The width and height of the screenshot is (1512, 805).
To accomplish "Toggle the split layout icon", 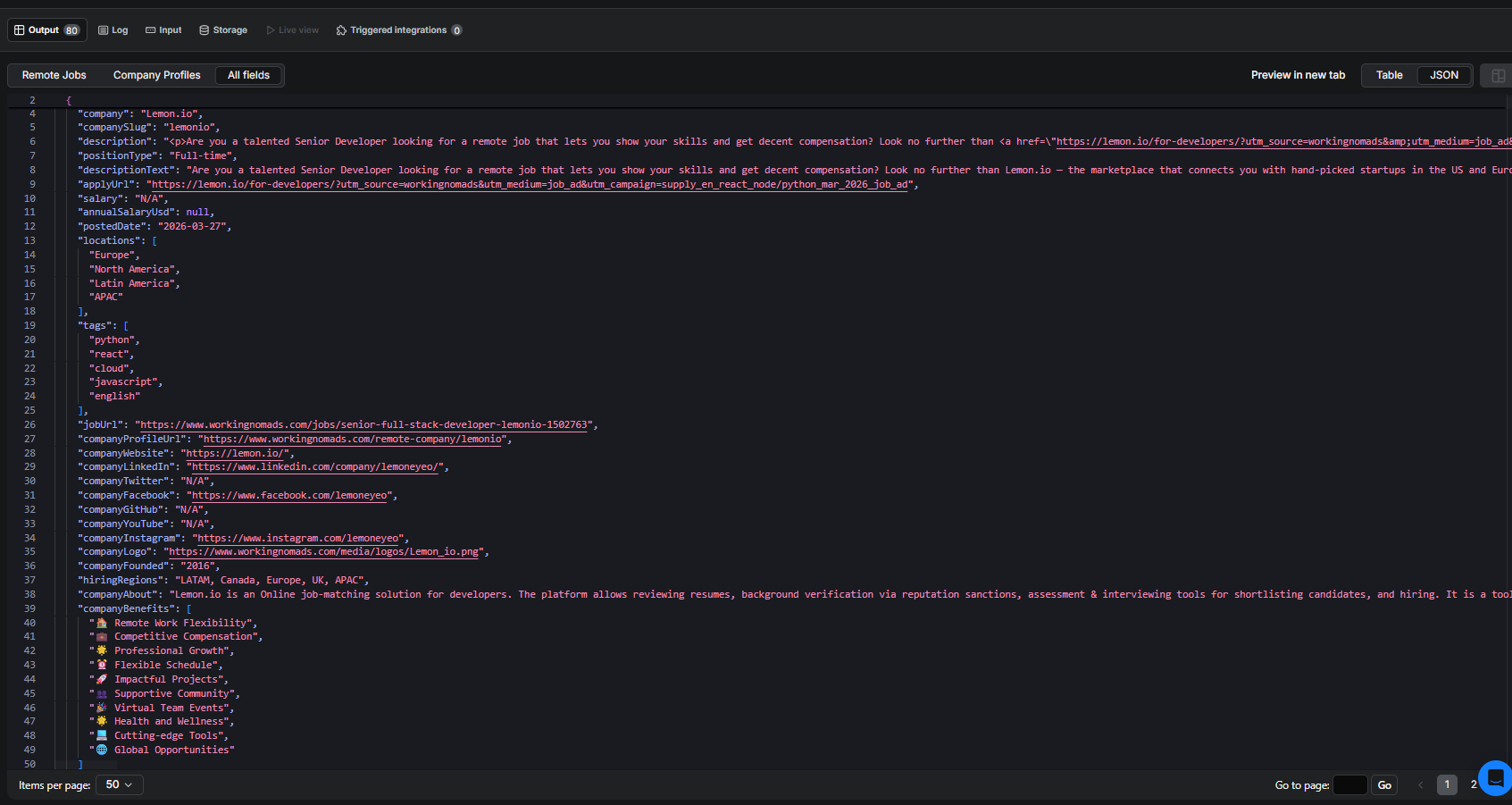I will pos(1498,76).
